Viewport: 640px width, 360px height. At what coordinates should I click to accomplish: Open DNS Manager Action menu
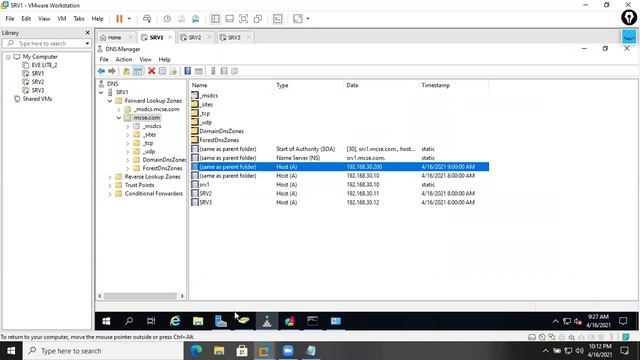pos(124,60)
